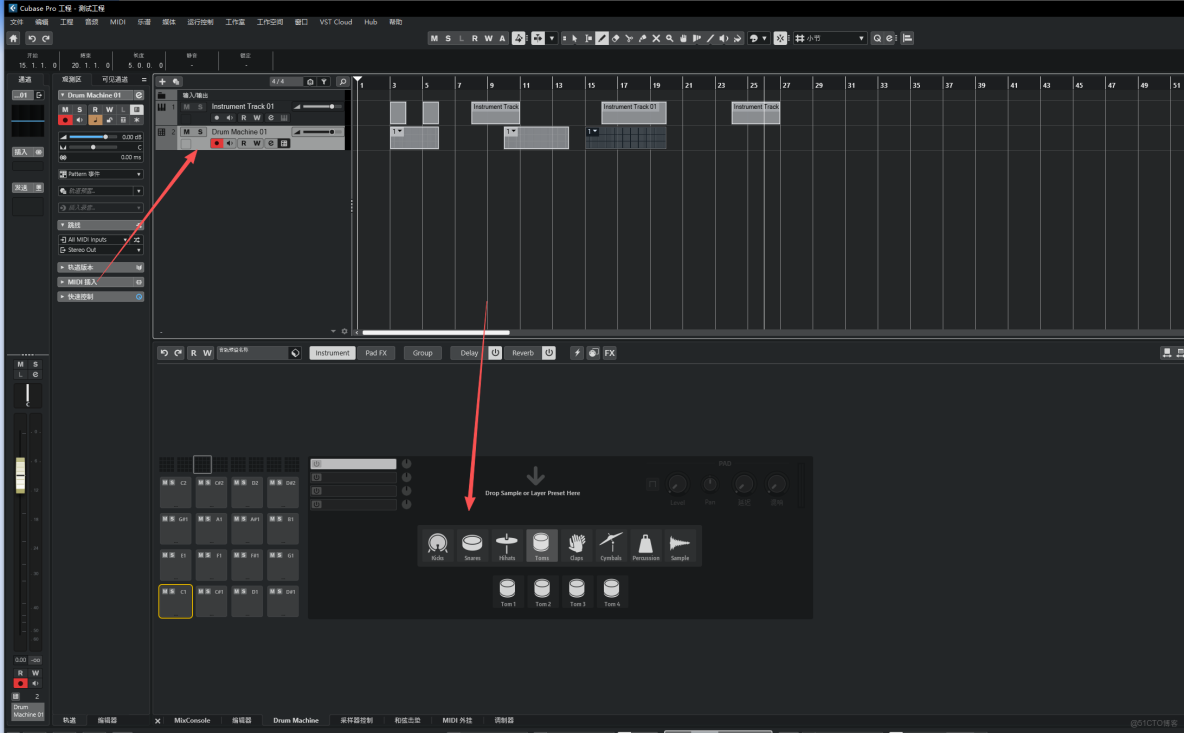This screenshot has height=733, width=1184.
Task: Solo the Drum Machine 01 track
Action: pyautogui.click(x=200, y=131)
